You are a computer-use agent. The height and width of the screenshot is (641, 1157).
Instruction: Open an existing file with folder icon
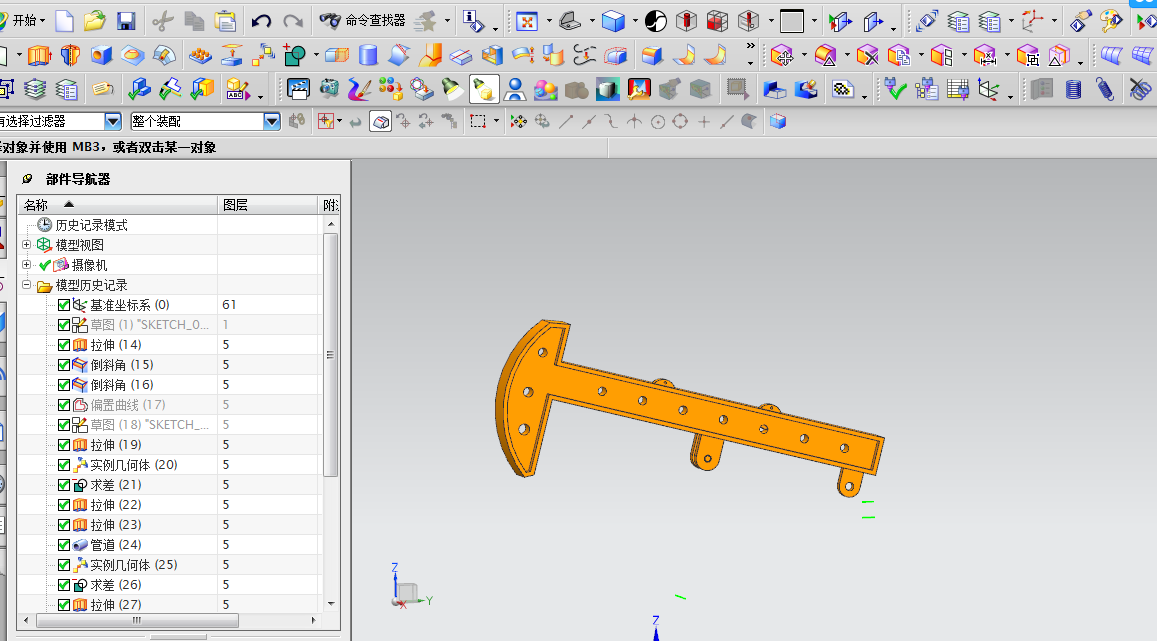[x=95, y=20]
